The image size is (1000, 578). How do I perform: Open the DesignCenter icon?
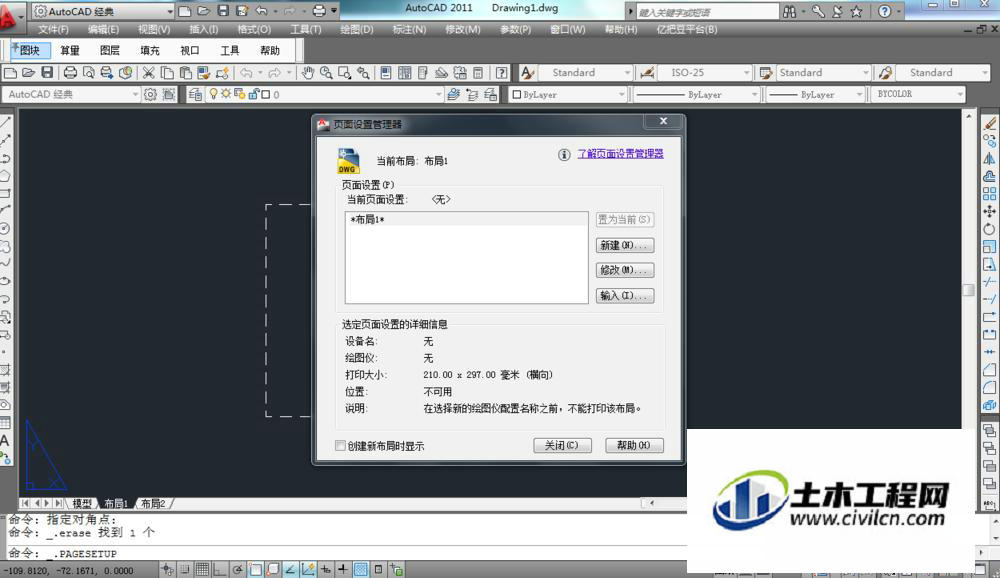coord(404,73)
